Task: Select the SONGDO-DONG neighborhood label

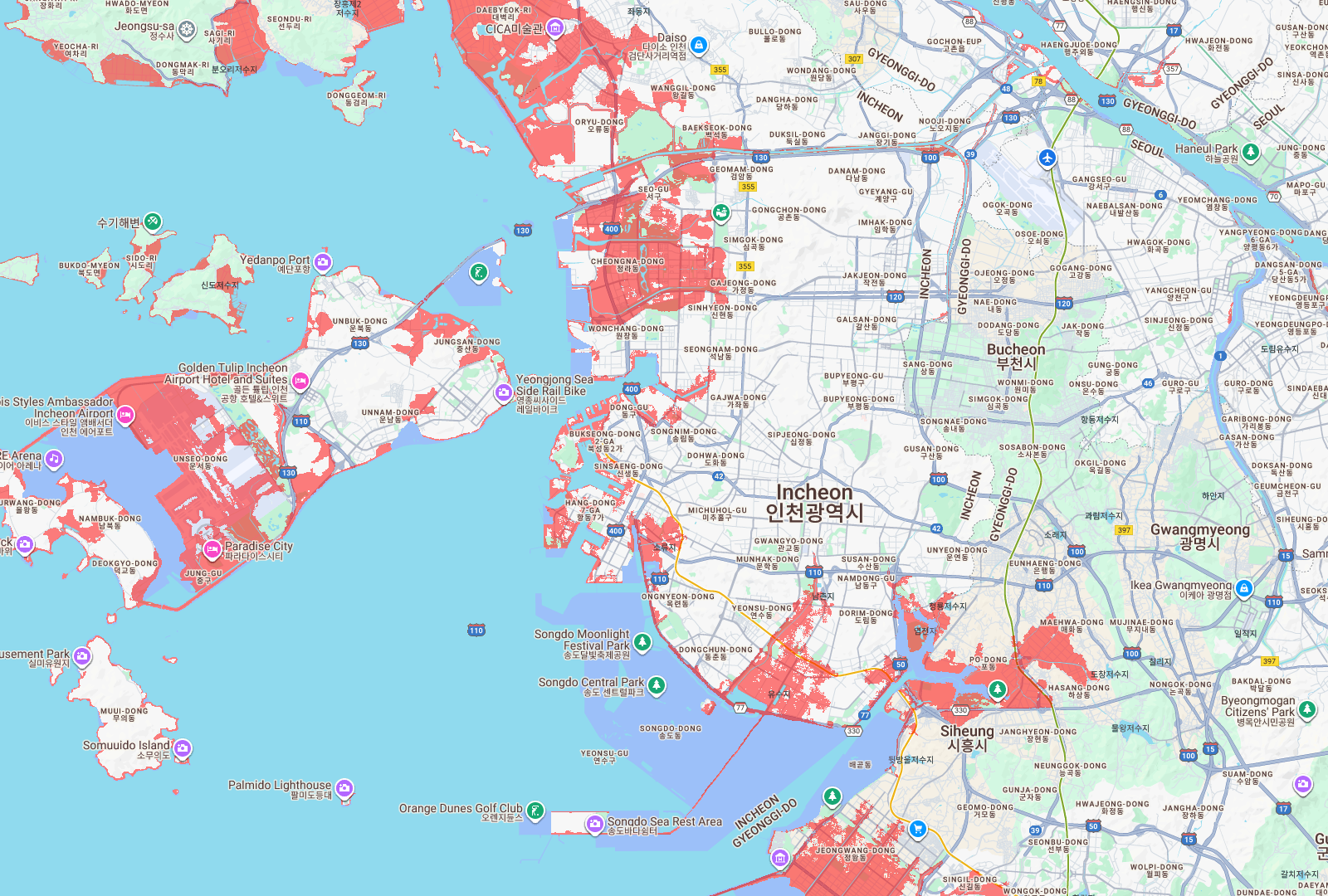Action: tap(671, 732)
